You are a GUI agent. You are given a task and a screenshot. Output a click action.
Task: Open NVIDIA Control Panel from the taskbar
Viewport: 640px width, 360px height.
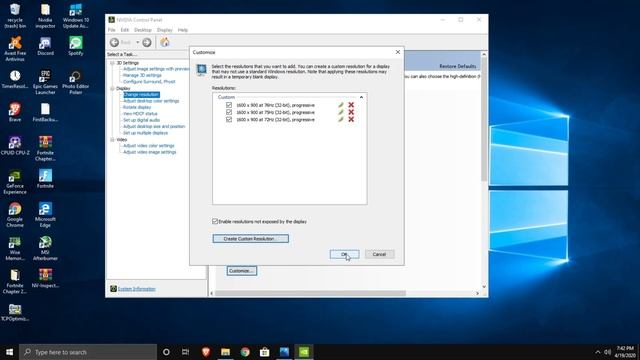(304, 351)
